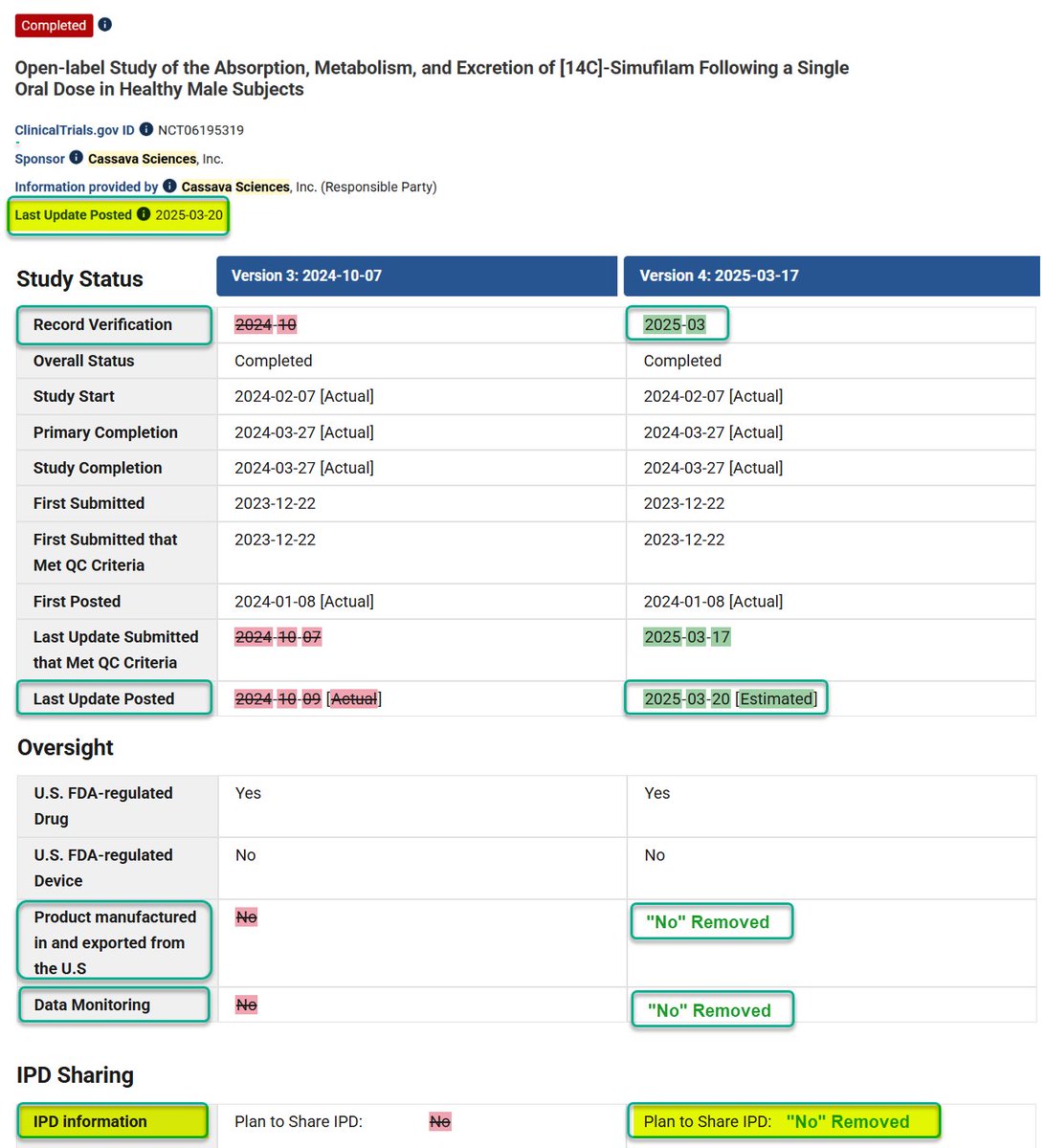Click the Information provided by link
This screenshot has width=1045, height=1148.
[x=86, y=187]
